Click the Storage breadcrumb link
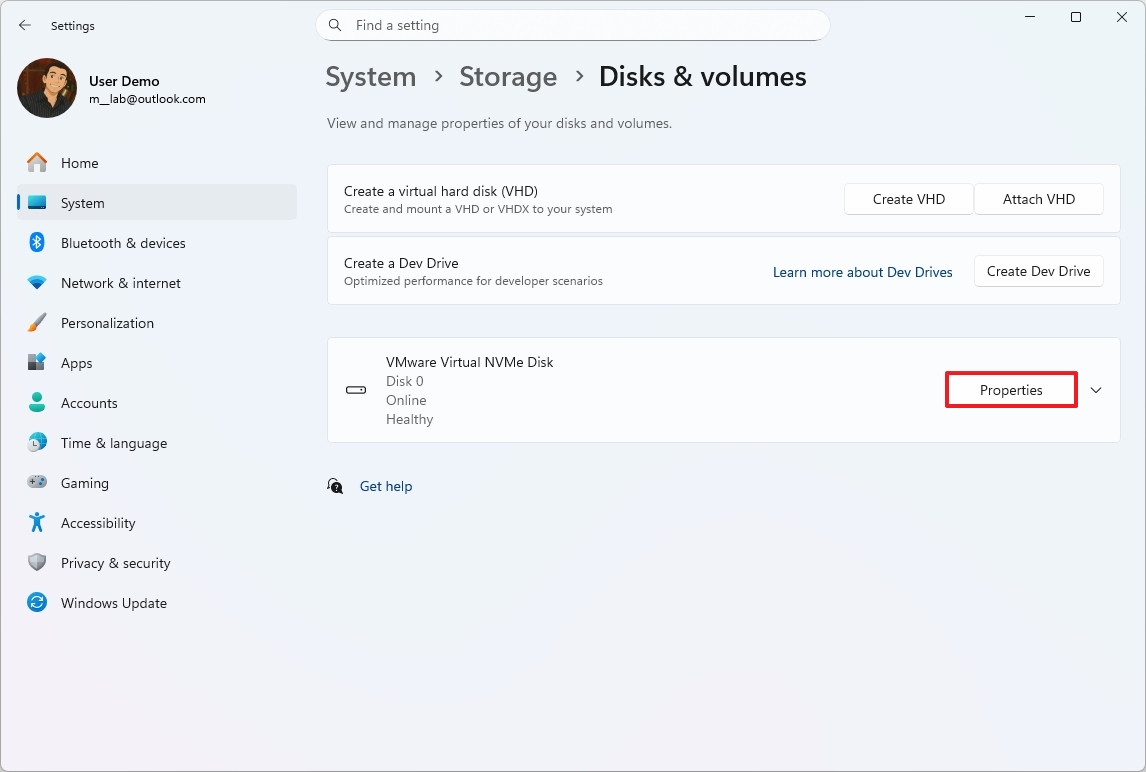Screen dimensions: 1146x772 tap(508, 76)
